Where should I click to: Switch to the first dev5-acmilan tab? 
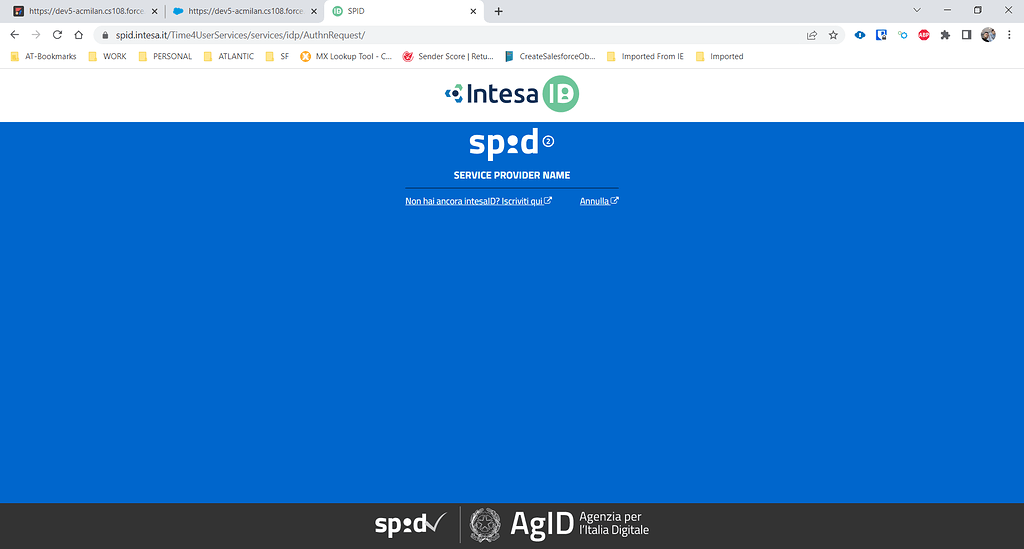(85, 11)
